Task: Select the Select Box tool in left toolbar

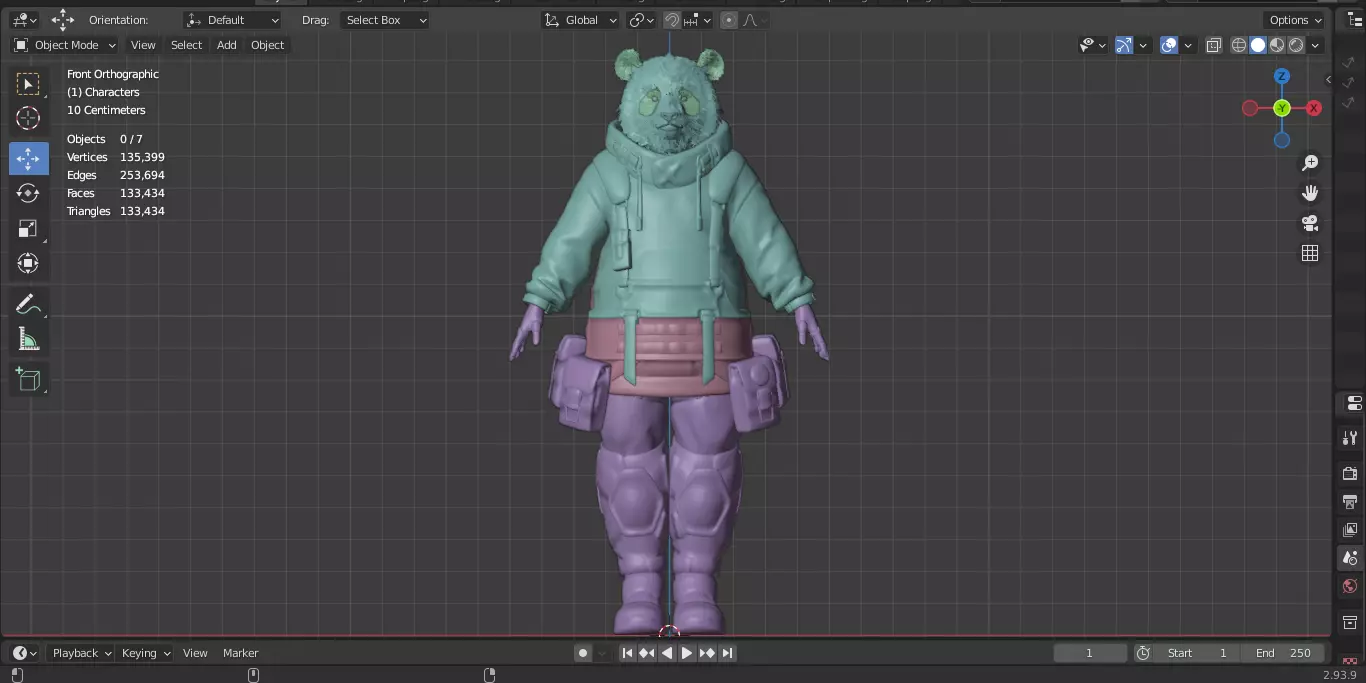Action: (28, 84)
